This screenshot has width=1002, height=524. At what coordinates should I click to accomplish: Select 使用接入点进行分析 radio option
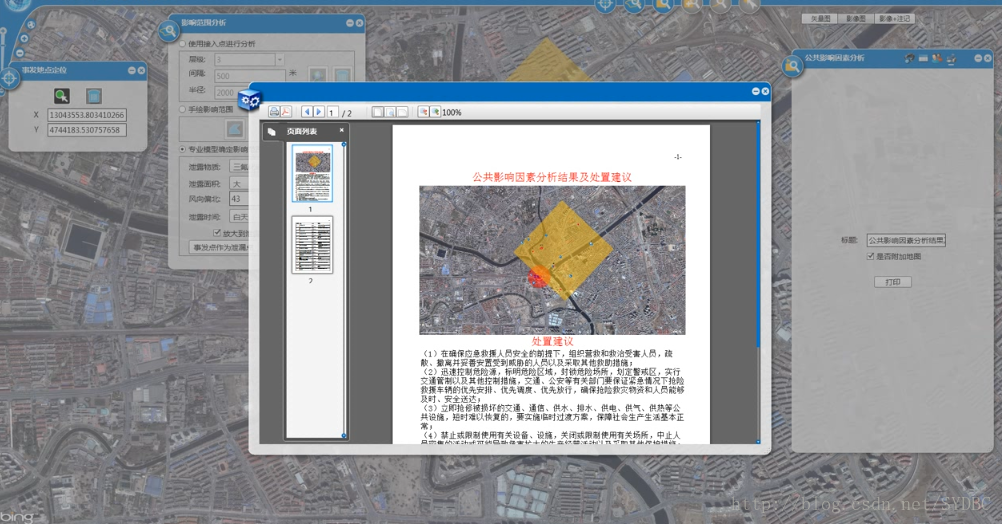pyautogui.click(x=182, y=44)
